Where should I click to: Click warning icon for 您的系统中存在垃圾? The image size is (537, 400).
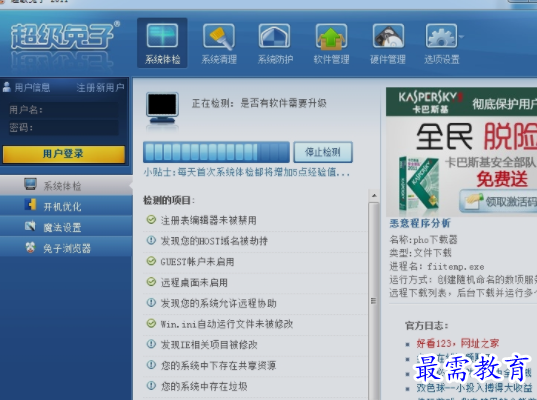(x=151, y=386)
